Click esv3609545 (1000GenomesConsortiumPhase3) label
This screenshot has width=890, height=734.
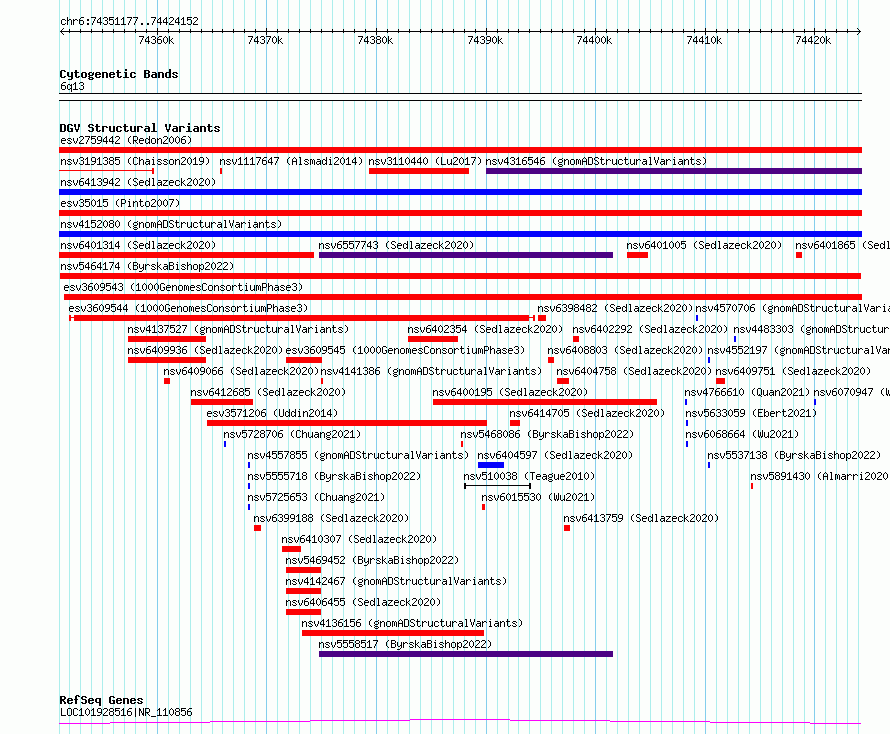(405, 350)
